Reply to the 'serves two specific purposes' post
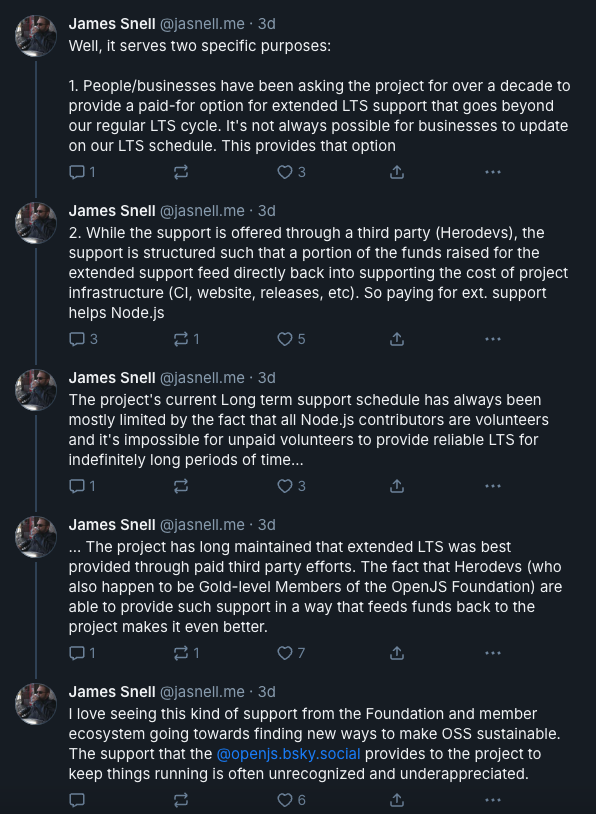Screen dimensions: 596x814 coord(82,172)
